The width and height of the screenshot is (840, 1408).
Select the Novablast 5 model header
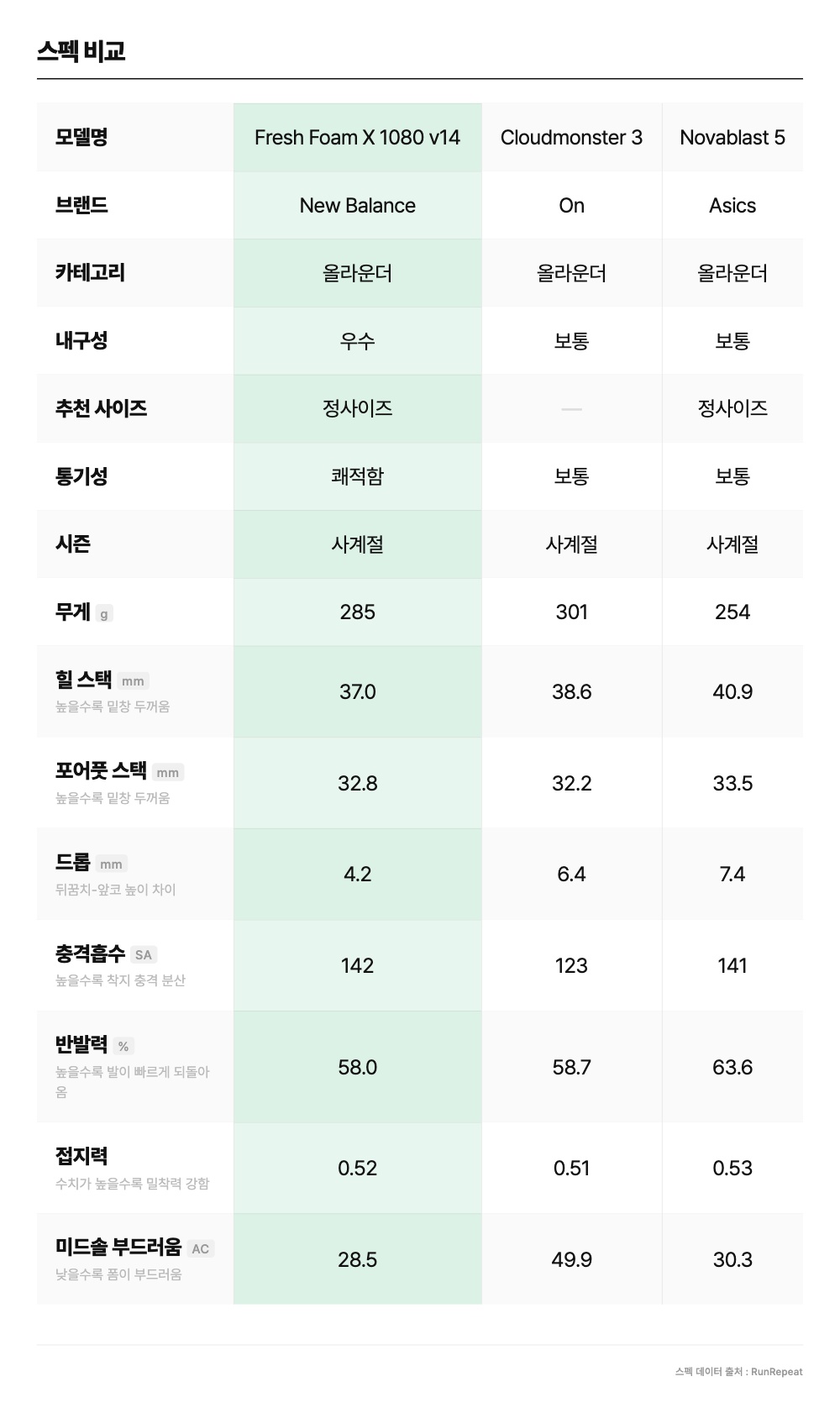[x=732, y=138]
